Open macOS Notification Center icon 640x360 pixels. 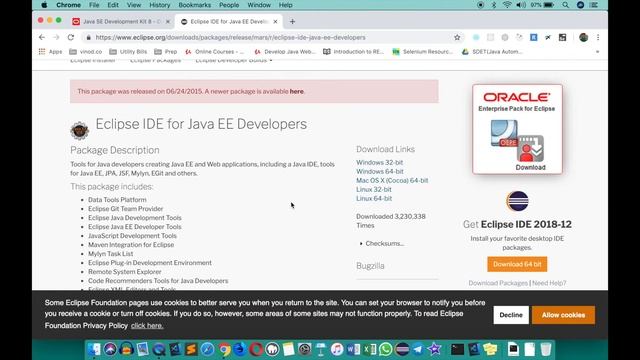click(594, 5)
